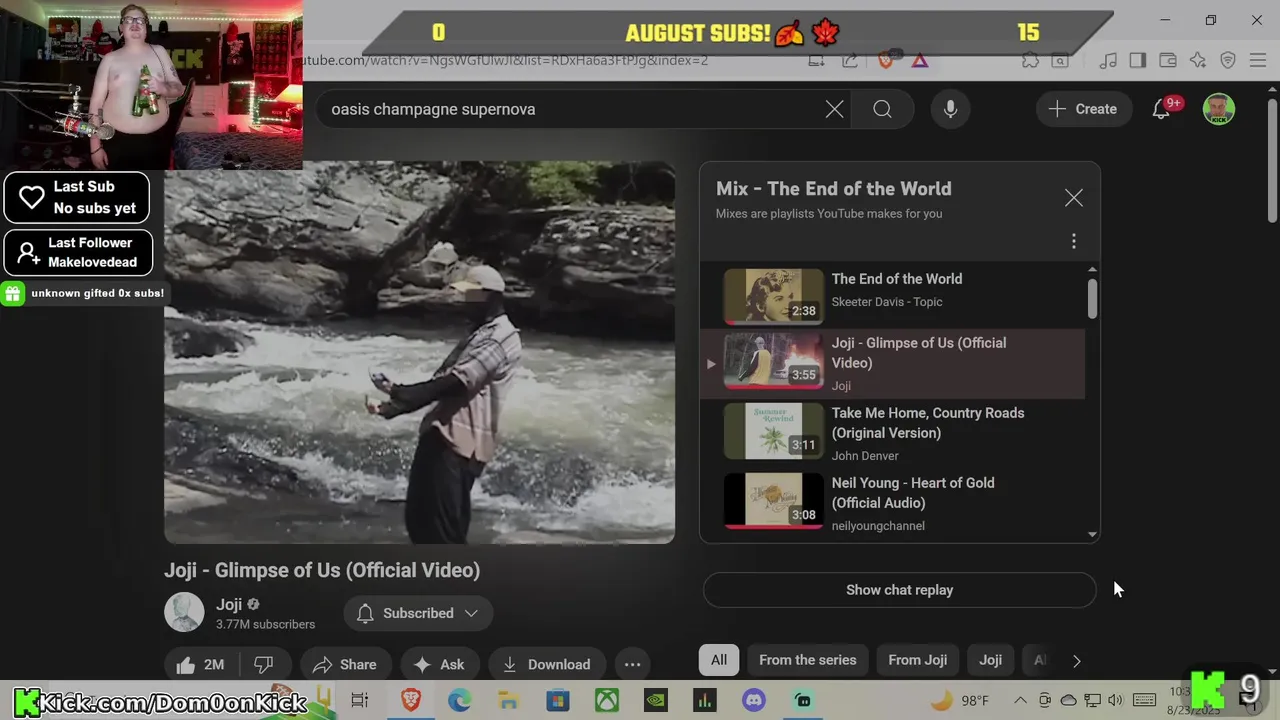Select the Joji filter chip
This screenshot has width=1280, height=720.
[x=990, y=660]
